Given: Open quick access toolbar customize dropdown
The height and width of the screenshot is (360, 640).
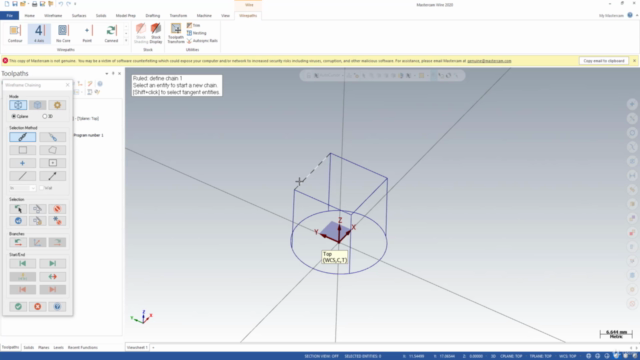Looking at the screenshot, I should pyautogui.click(x=75, y=4).
